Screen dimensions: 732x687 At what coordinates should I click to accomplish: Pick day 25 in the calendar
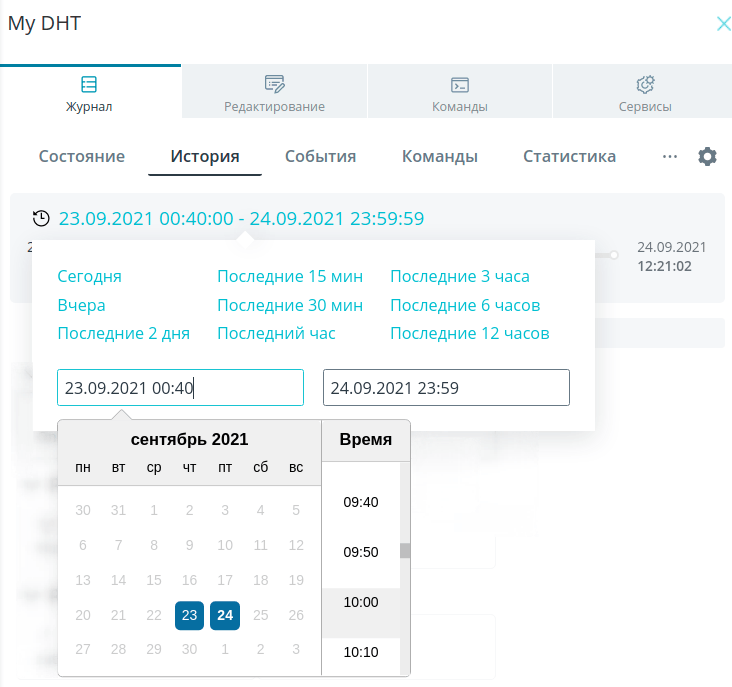(260, 615)
